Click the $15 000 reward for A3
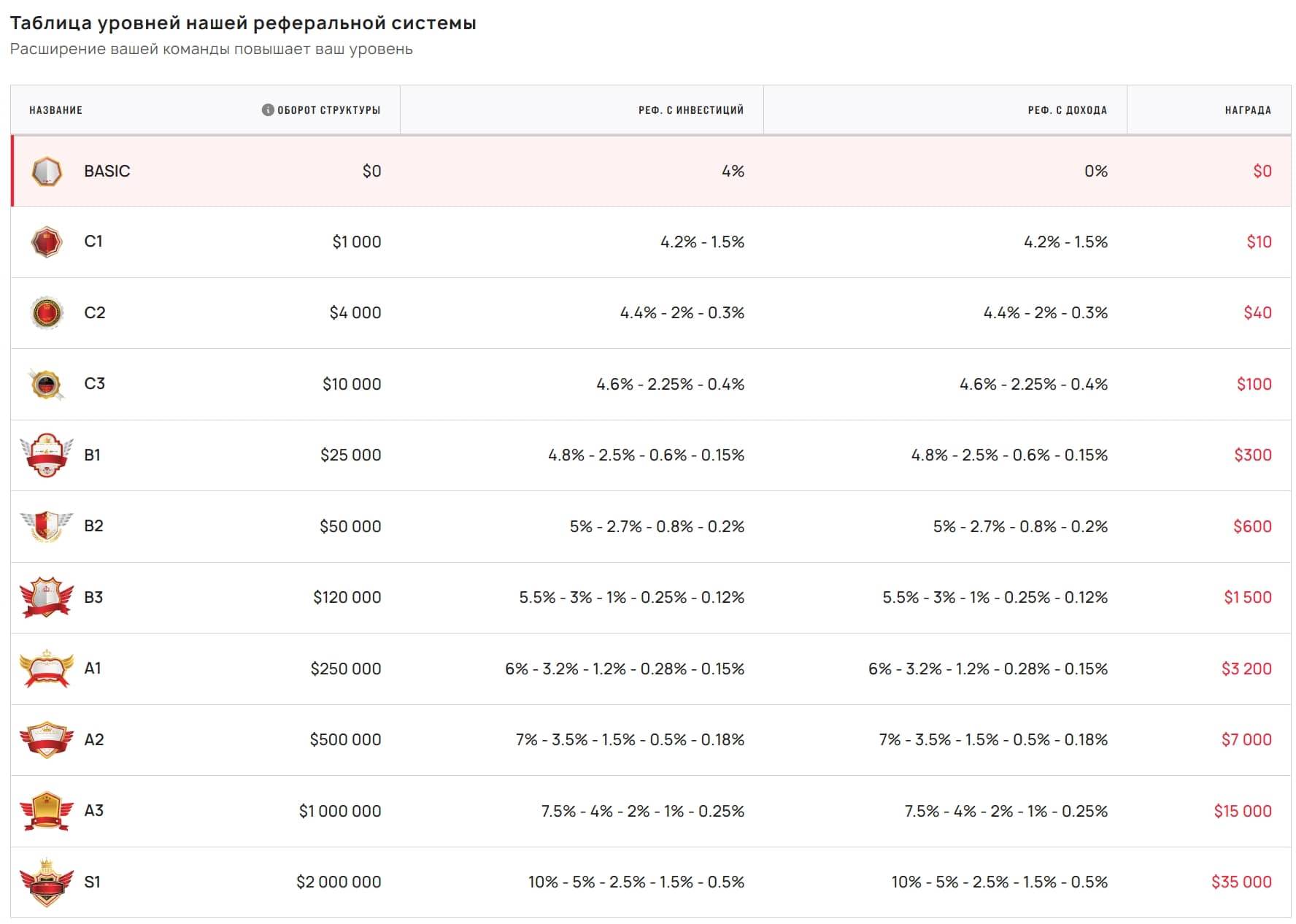Screen dimensions: 1296x924 pyautogui.click(x=1242, y=811)
